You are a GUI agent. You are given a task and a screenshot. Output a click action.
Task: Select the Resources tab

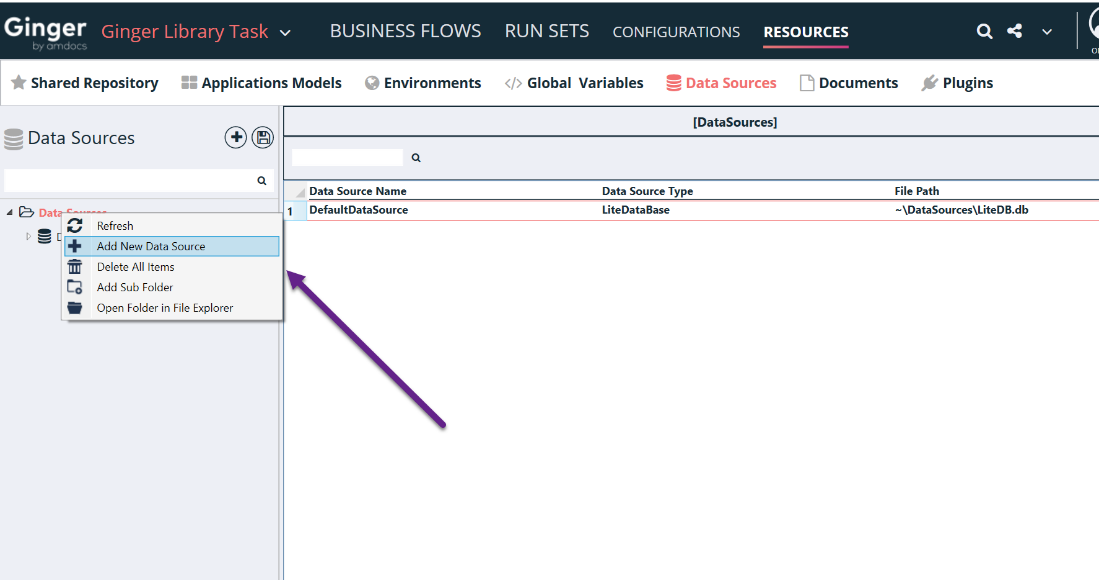(806, 32)
